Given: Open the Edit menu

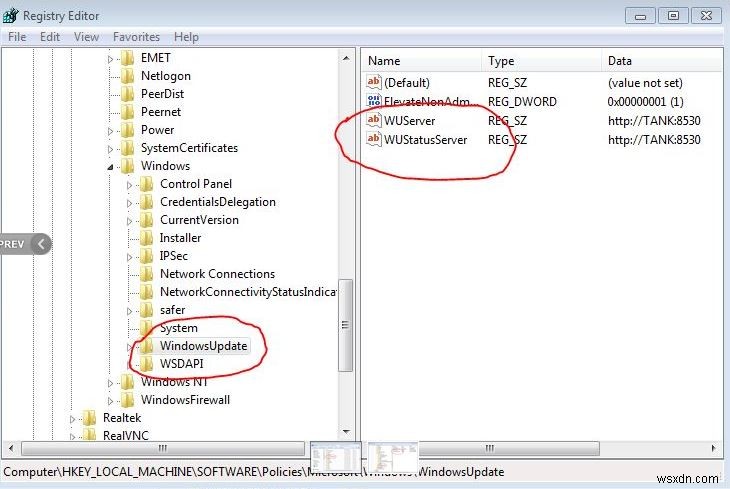Looking at the screenshot, I should pos(50,37).
